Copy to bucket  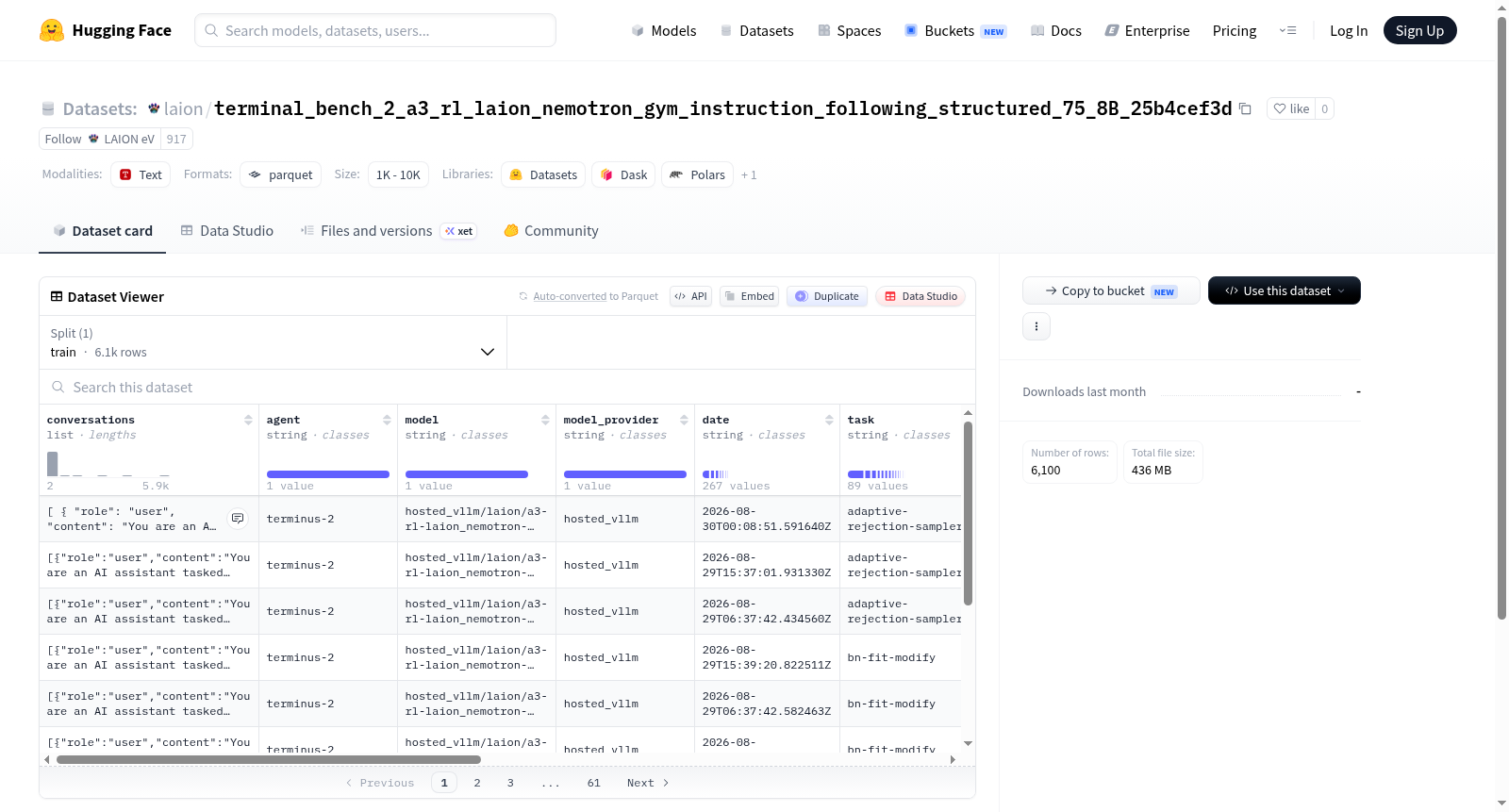[1111, 290]
